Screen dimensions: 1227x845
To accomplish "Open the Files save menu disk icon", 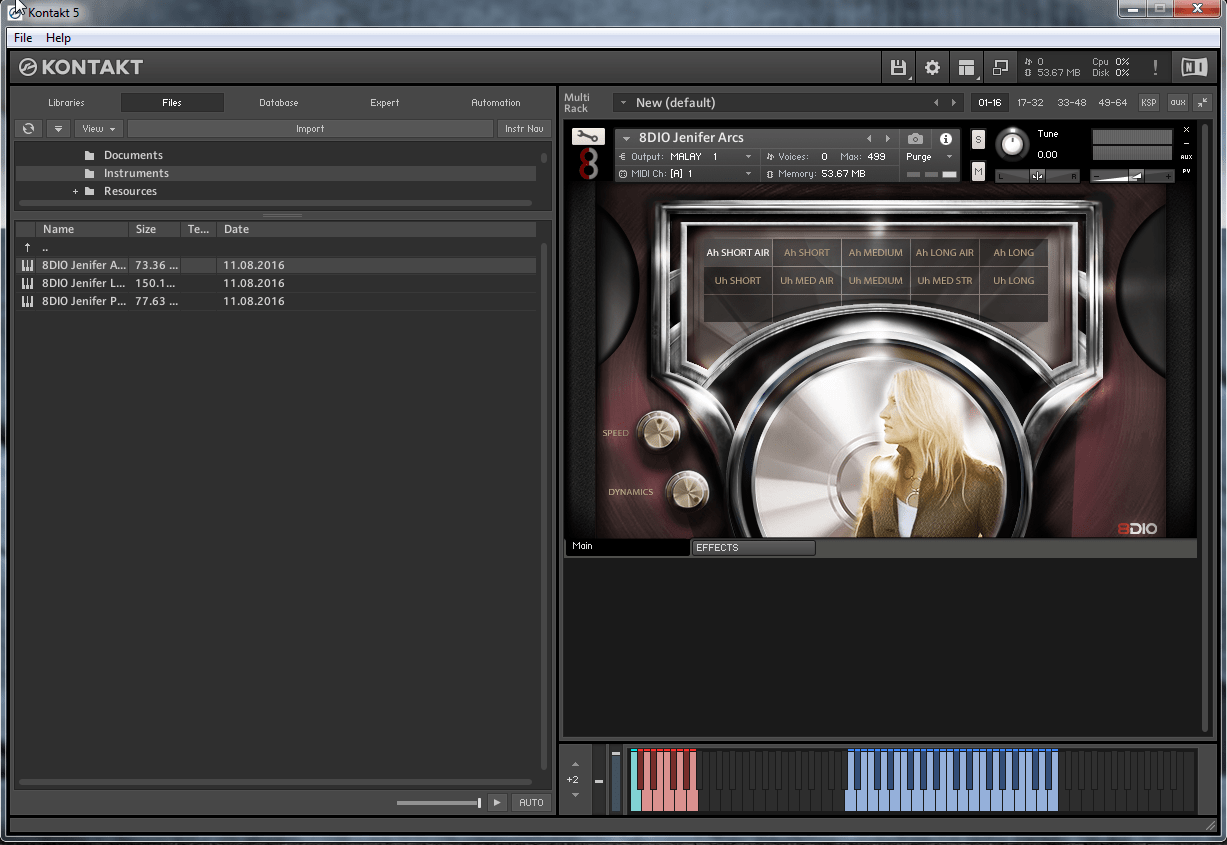I will click(x=898, y=68).
